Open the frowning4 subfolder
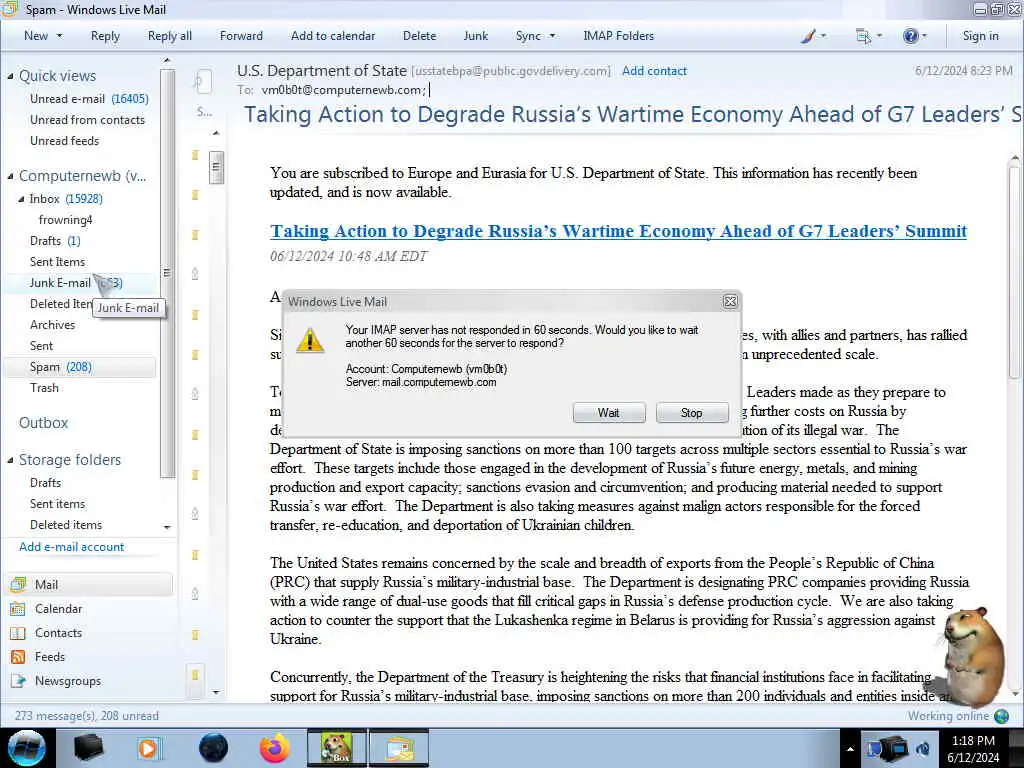Image resolution: width=1024 pixels, height=768 pixels. coord(65,219)
